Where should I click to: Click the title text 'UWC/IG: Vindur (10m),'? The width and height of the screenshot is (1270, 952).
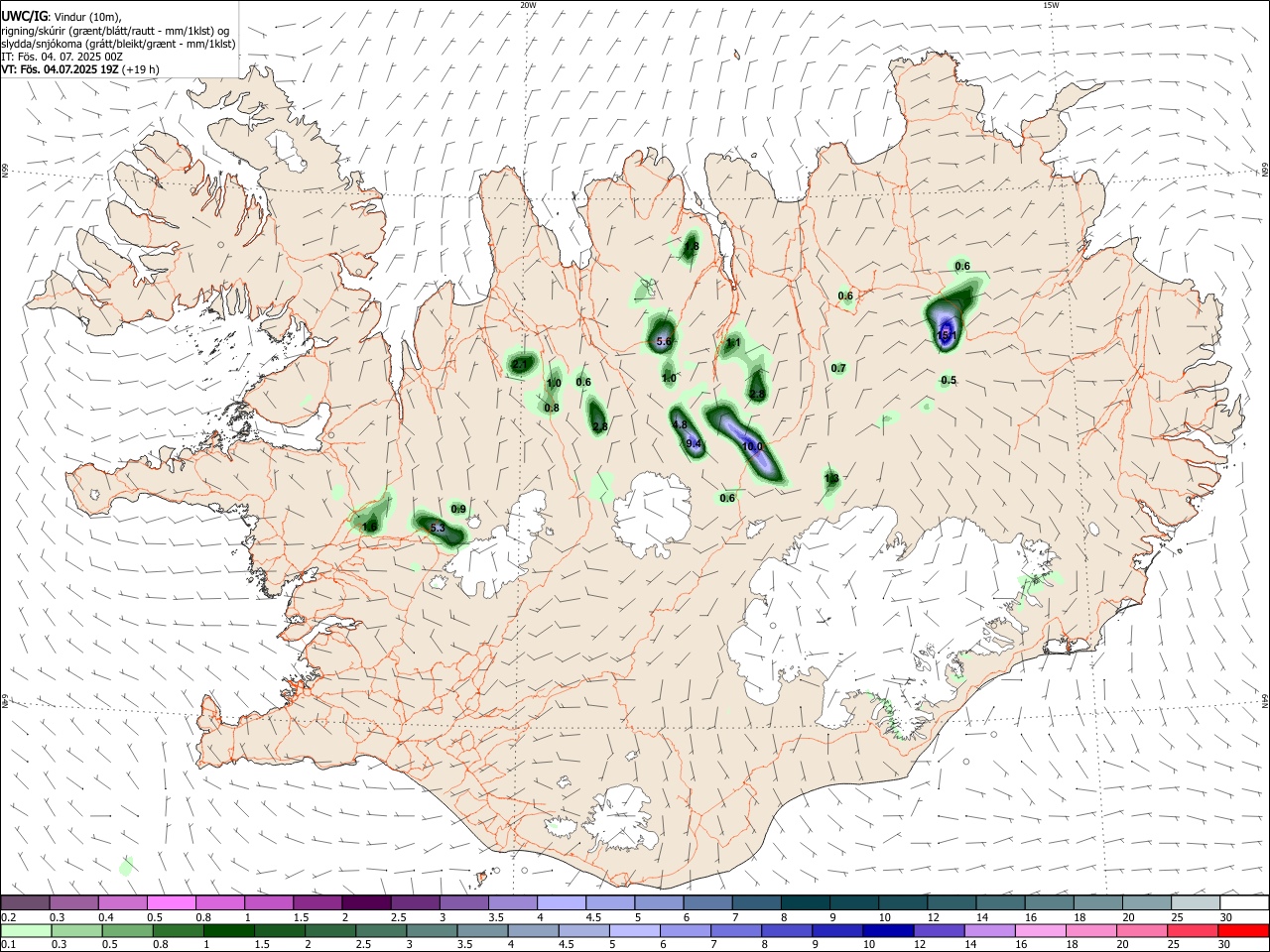62,17
